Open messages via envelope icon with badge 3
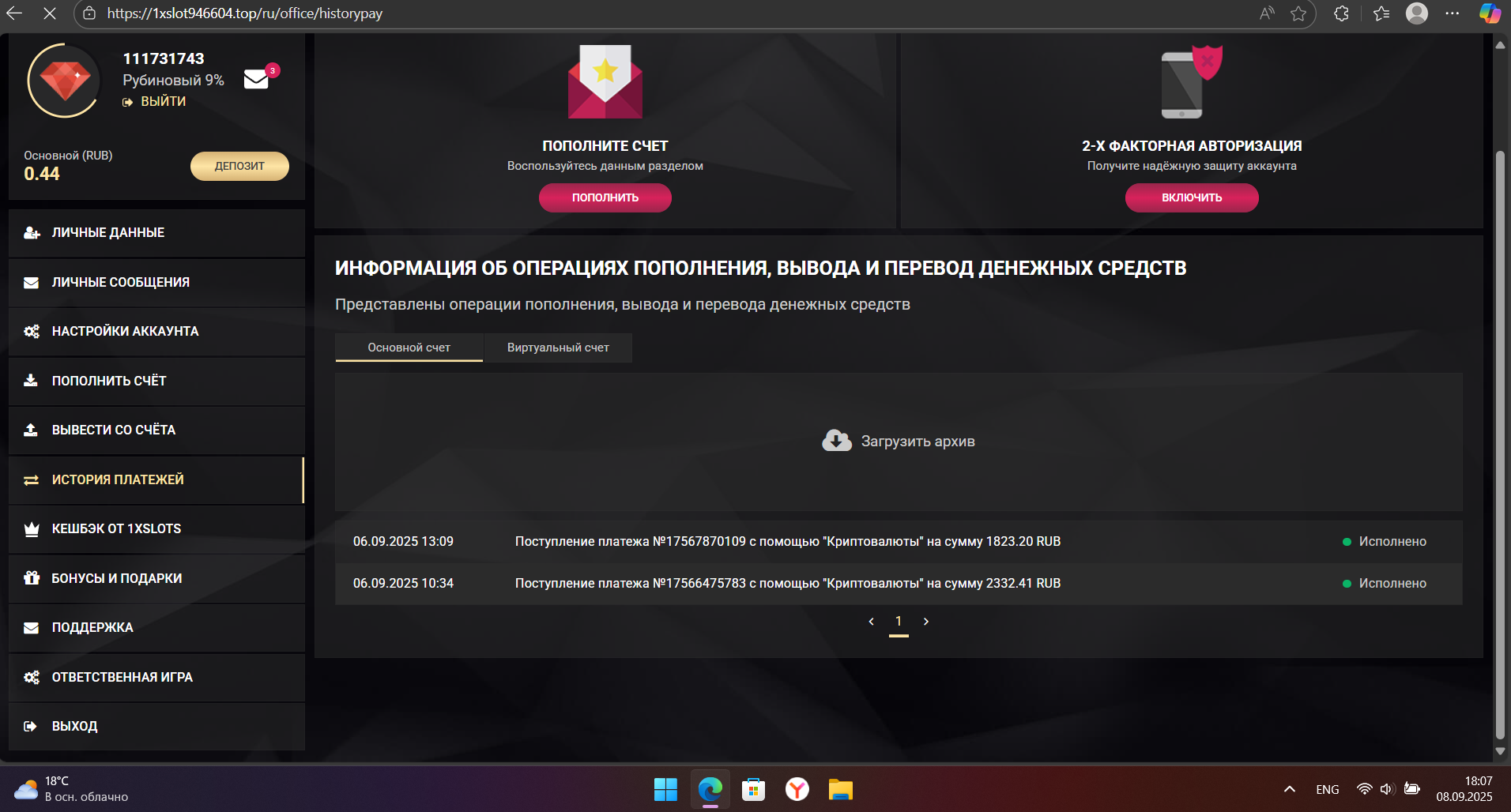Viewport: 1511px width, 812px height. (x=254, y=78)
